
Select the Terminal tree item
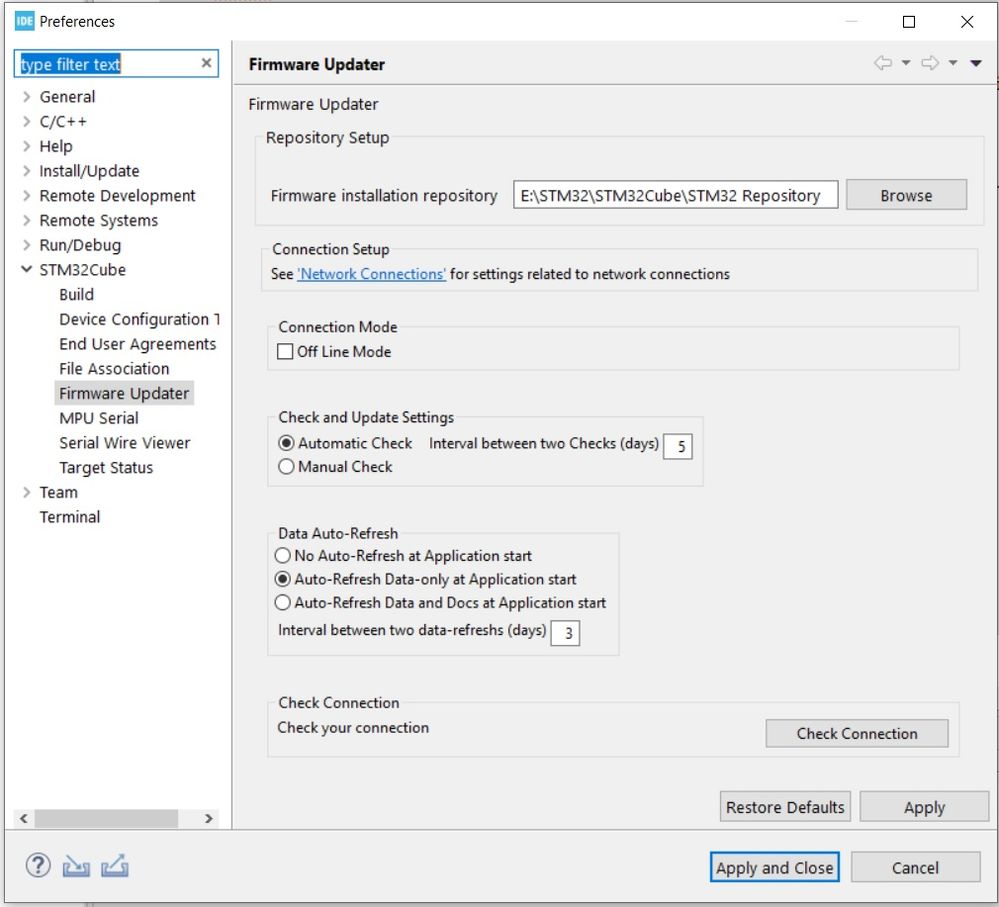click(70, 517)
